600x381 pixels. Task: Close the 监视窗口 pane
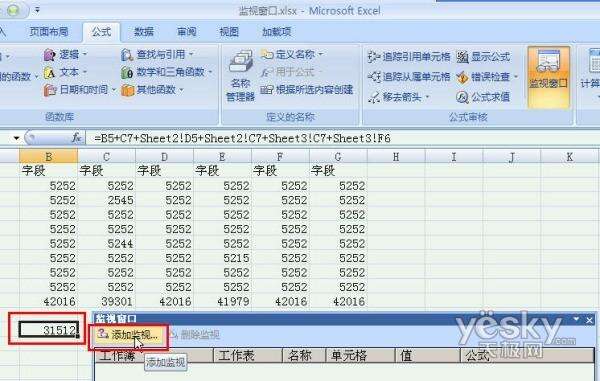click(x=589, y=320)
